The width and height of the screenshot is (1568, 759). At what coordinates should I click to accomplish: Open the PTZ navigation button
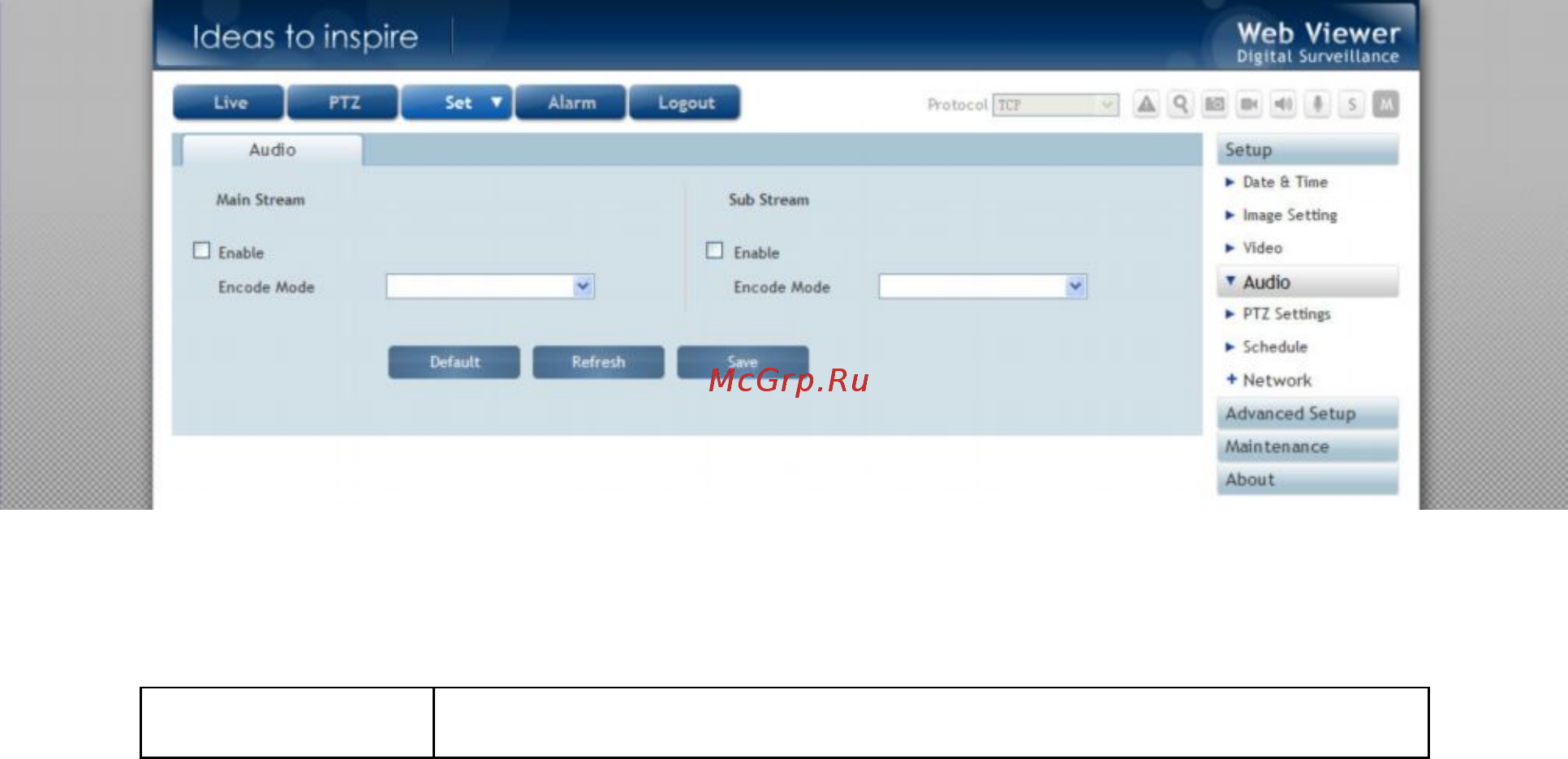[x=342, y=102]
